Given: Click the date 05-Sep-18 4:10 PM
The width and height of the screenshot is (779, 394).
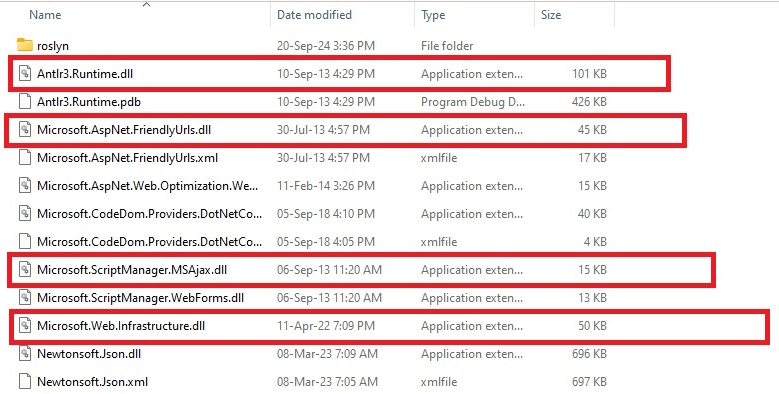Looking at the screenshot, I should 325,214.
